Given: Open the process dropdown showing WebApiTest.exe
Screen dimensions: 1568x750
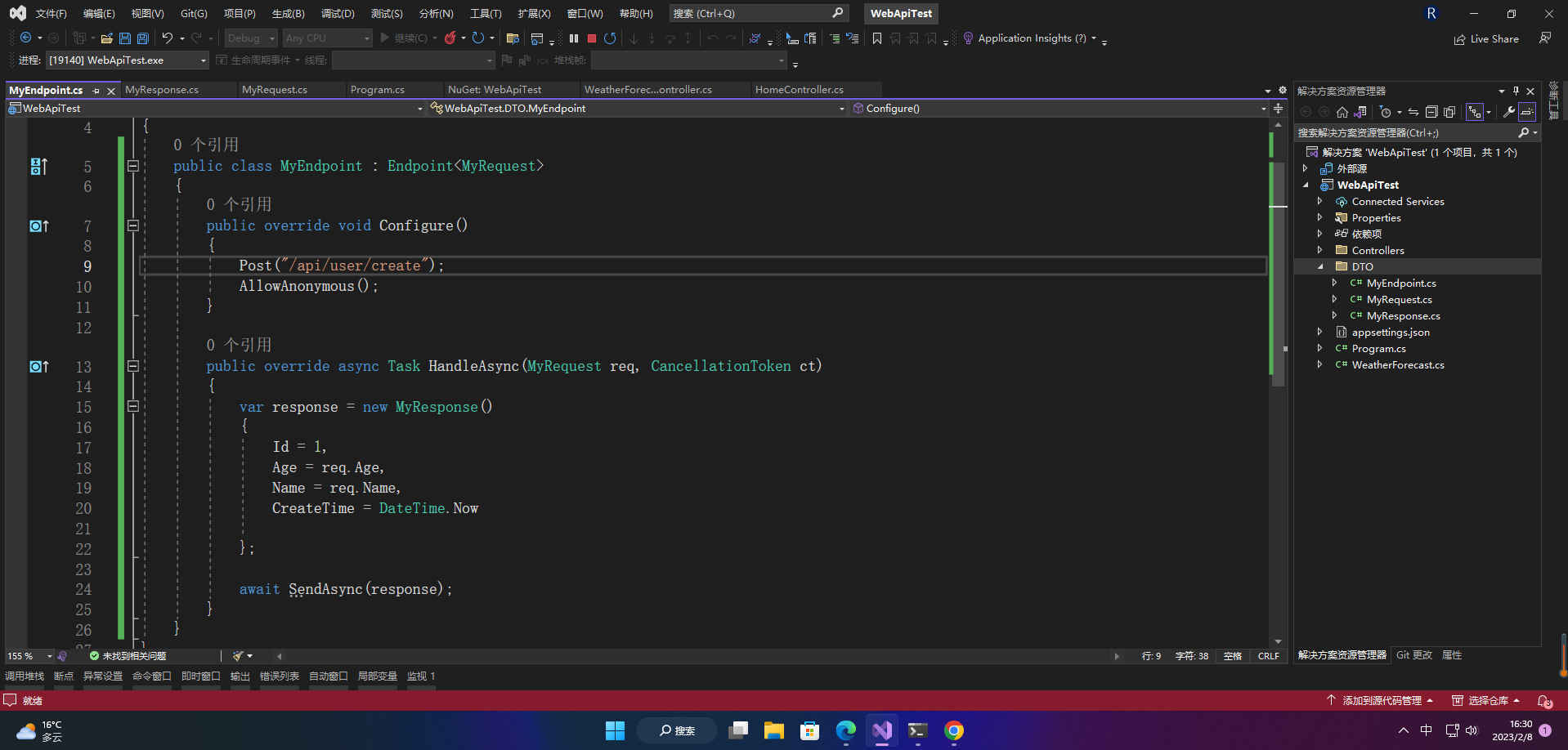Looking at the screenshot, I should tap(128, 60).
